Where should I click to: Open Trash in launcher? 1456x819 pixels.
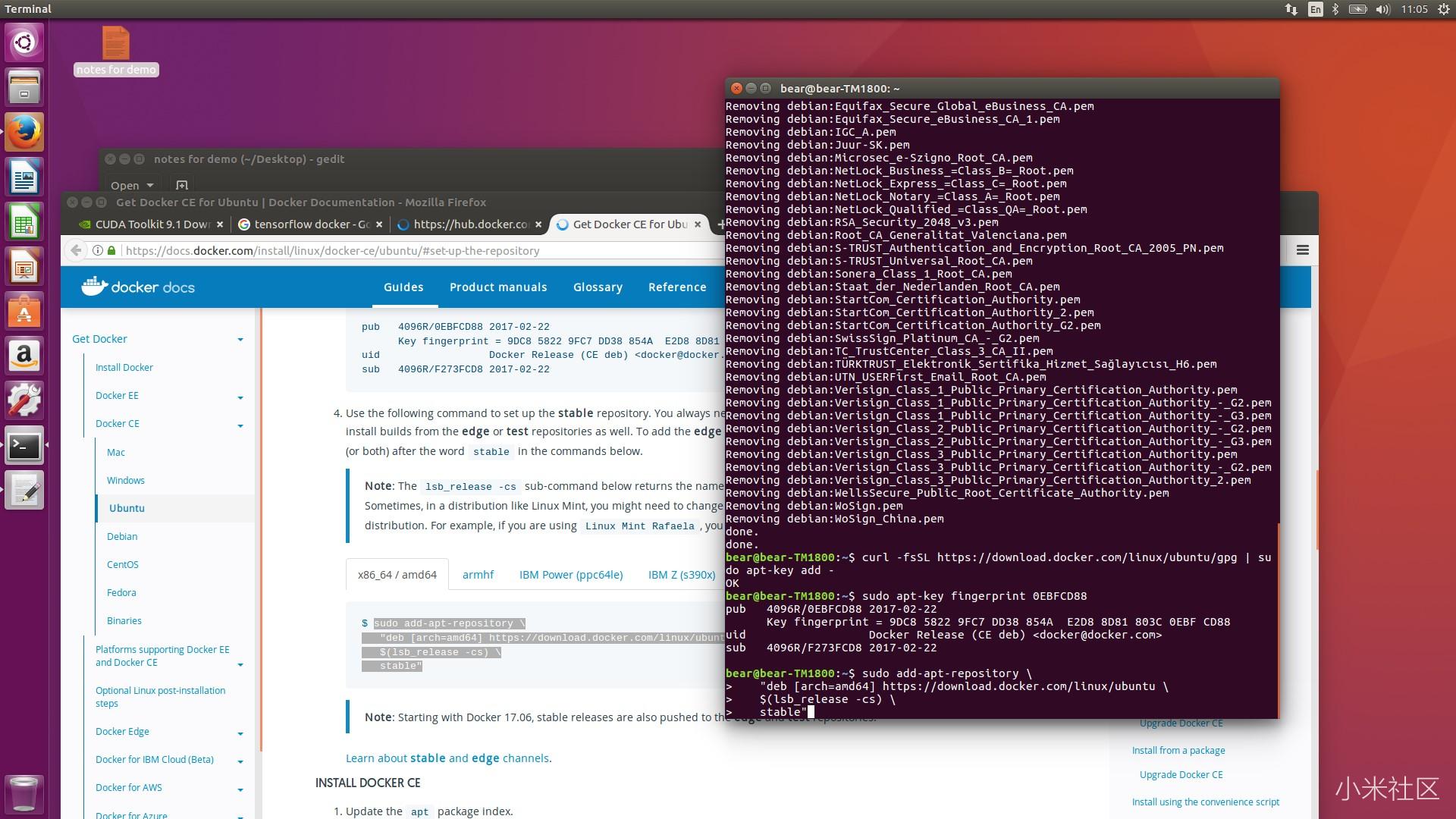click(24, 794)
